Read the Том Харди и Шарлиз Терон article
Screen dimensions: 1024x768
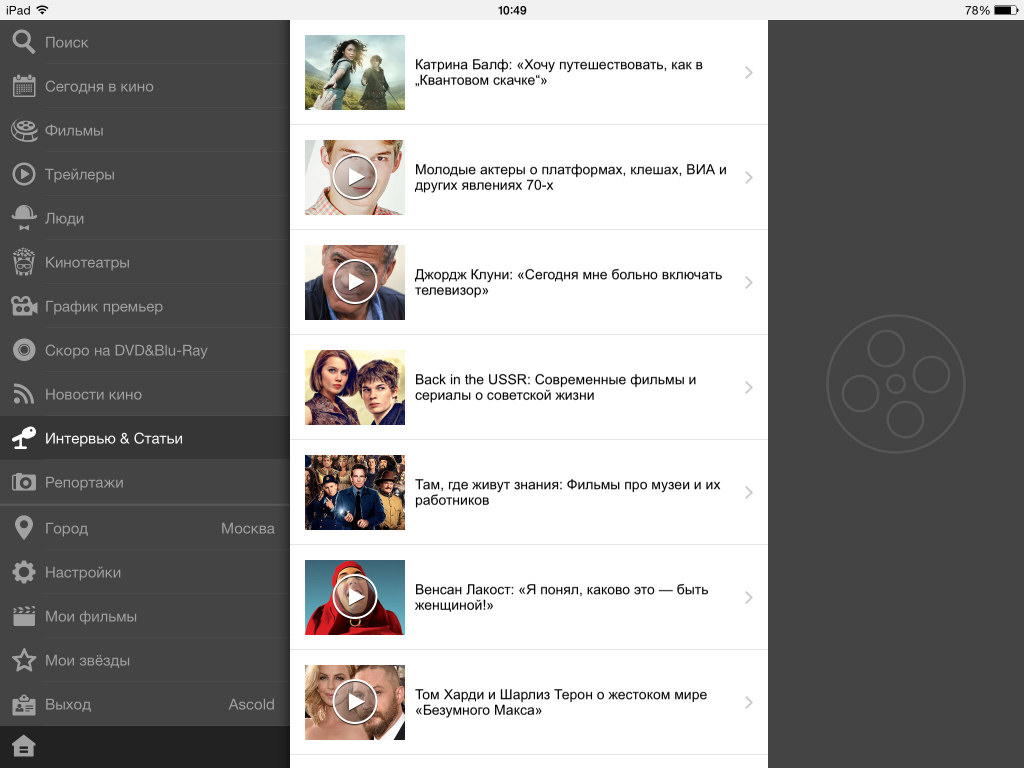point(560,702)
